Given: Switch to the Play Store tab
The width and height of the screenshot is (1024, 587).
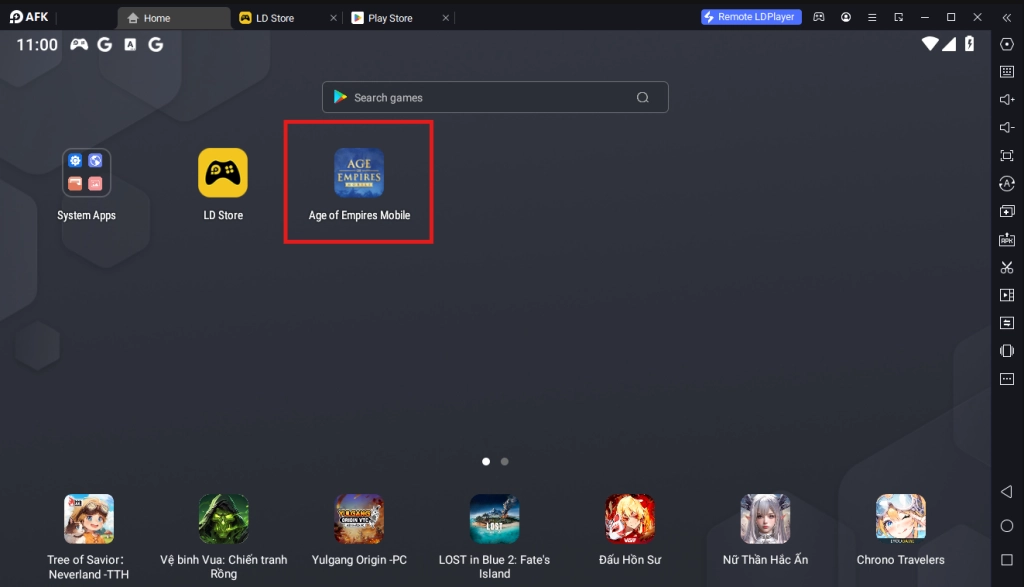Looking at the screenshot, I should click(x=390, y=18).
